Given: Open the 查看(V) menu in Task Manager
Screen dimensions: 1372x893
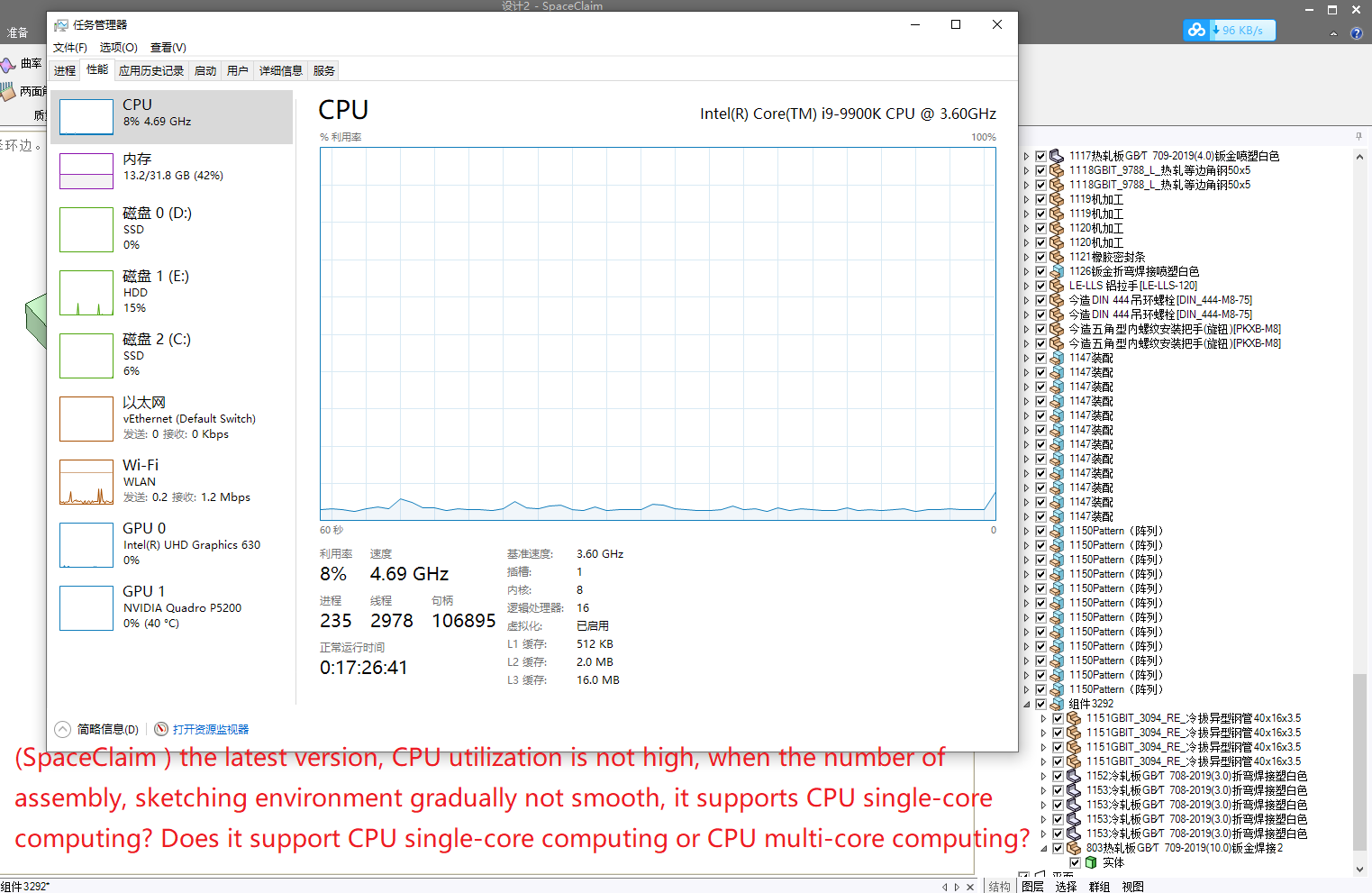Looking at the screenshot, I should point(168,48).
